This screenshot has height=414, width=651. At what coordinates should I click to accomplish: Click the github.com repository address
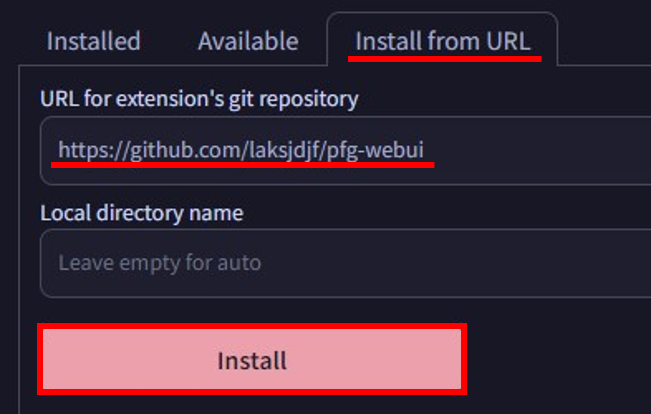241,150
